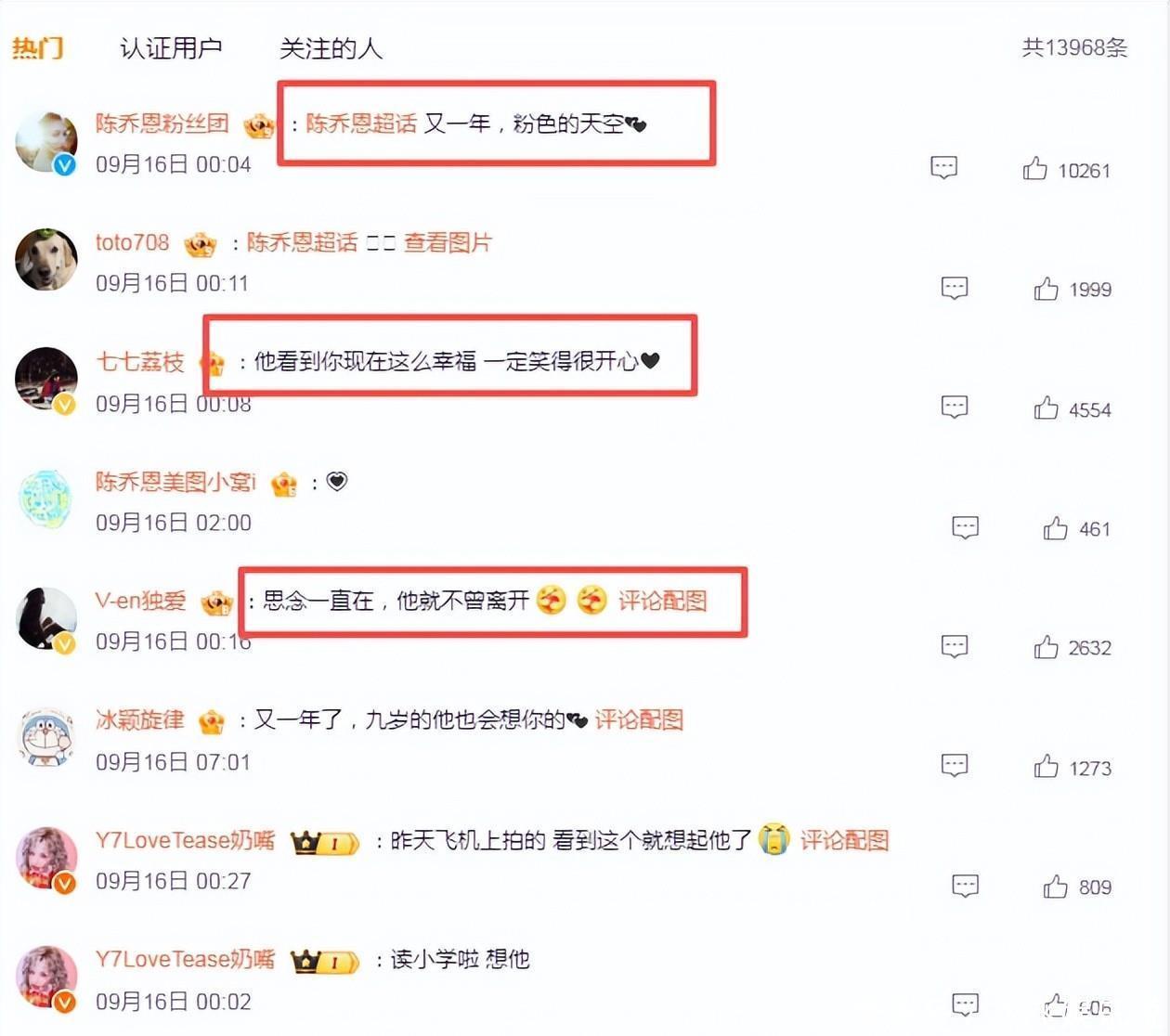Reply to 冰颖旋律's comment

pos(955,765)
